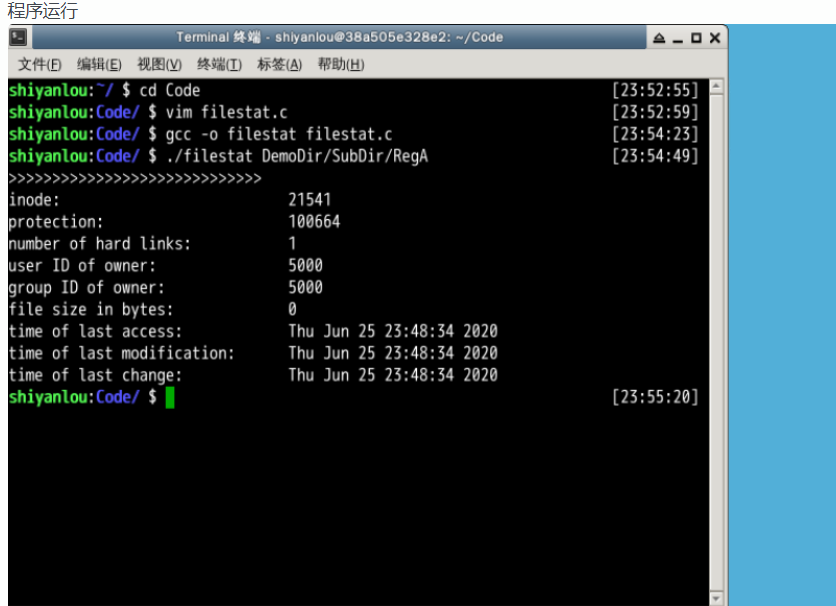Click the Terminal app icon in title bar

click(x=19, y=38)
